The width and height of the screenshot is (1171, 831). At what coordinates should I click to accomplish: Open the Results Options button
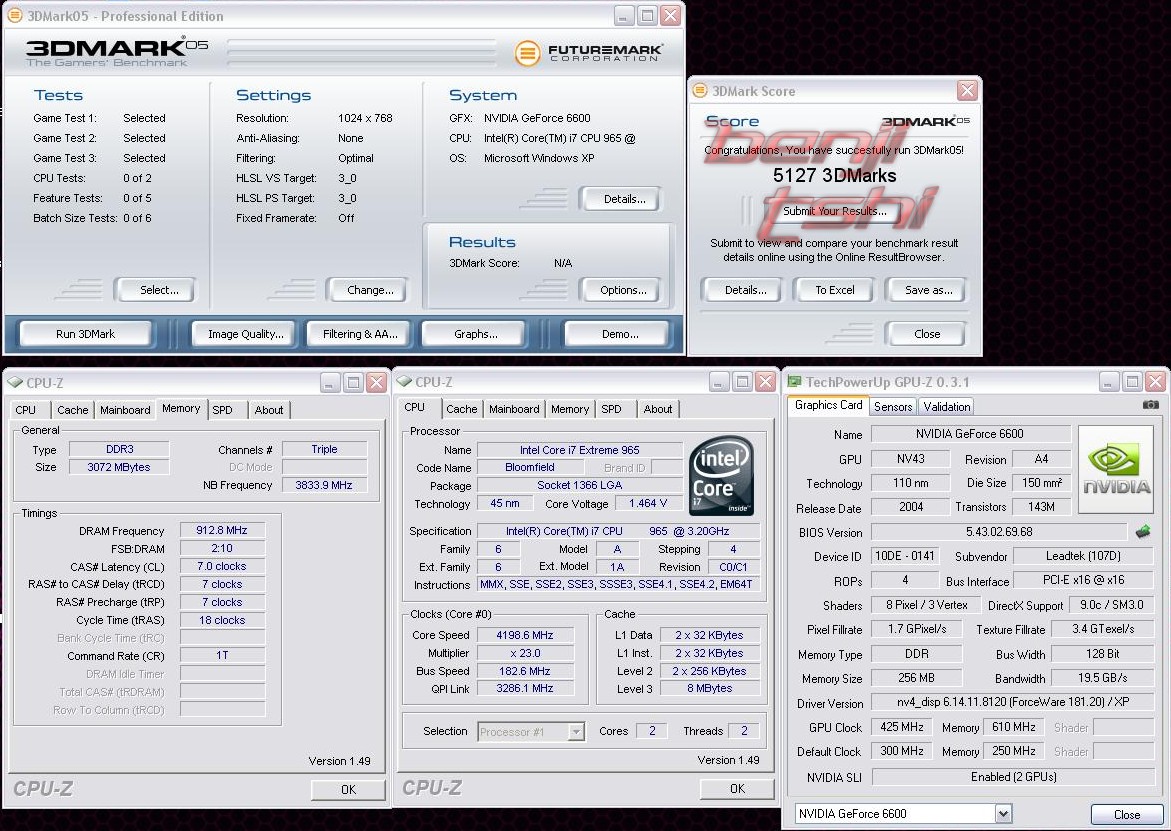pyautogui.click(x=623, y=290)
